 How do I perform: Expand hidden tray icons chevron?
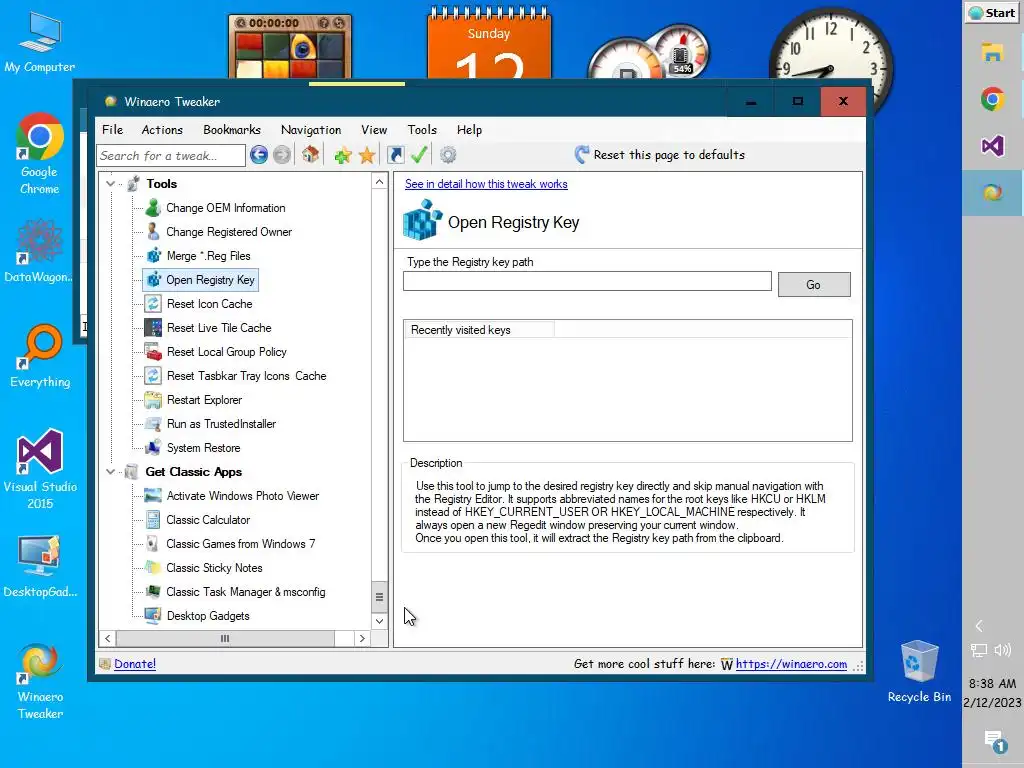point(979,626)
